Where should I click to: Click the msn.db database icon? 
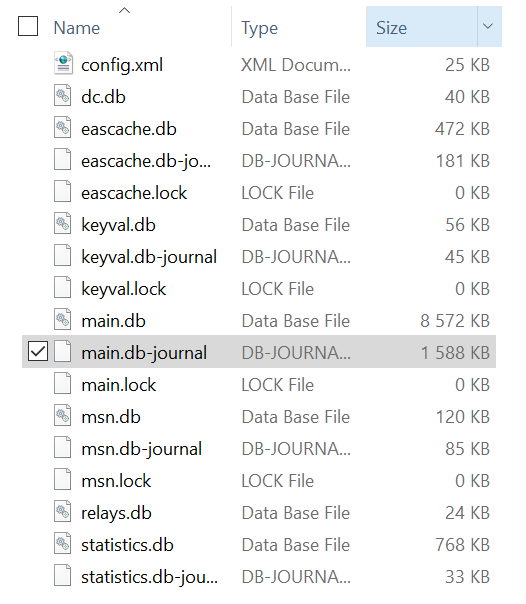[x=63, y=415]
